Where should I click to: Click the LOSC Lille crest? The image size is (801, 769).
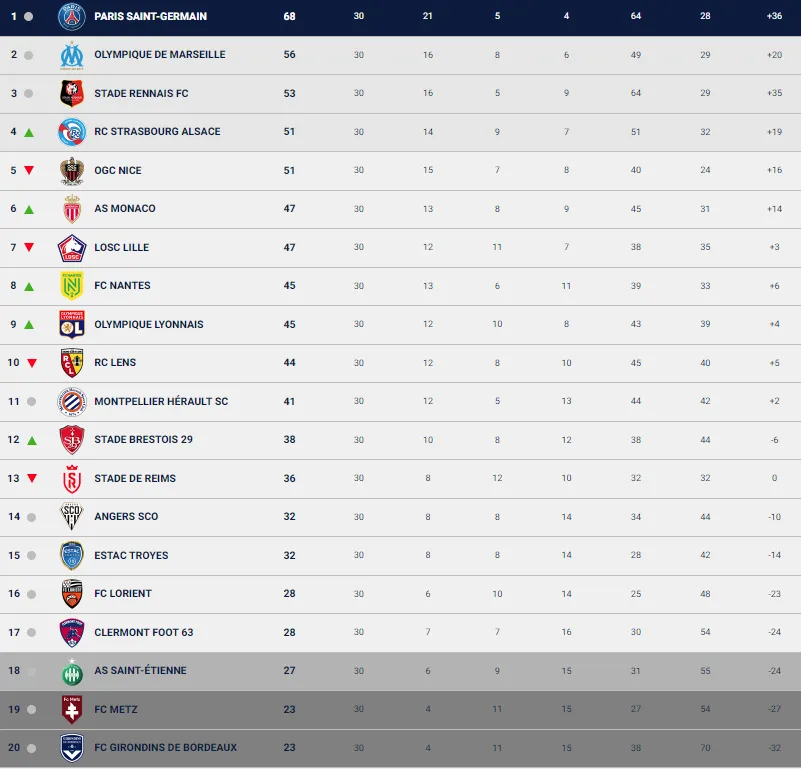[x=71, y=247]
